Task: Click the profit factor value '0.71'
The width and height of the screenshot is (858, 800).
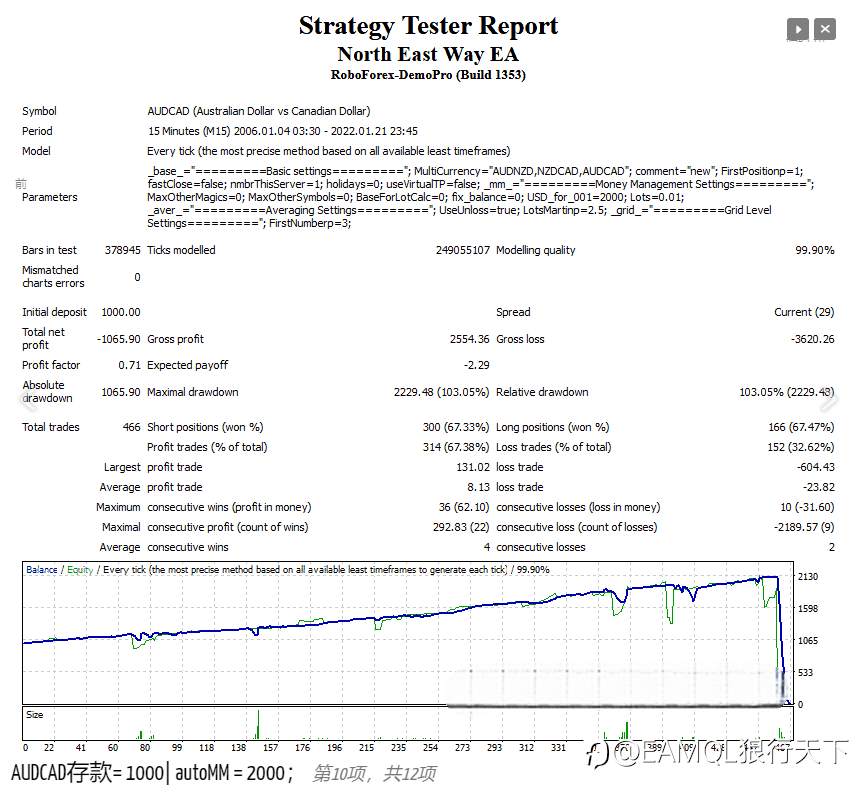Action: tap(130, 365)
